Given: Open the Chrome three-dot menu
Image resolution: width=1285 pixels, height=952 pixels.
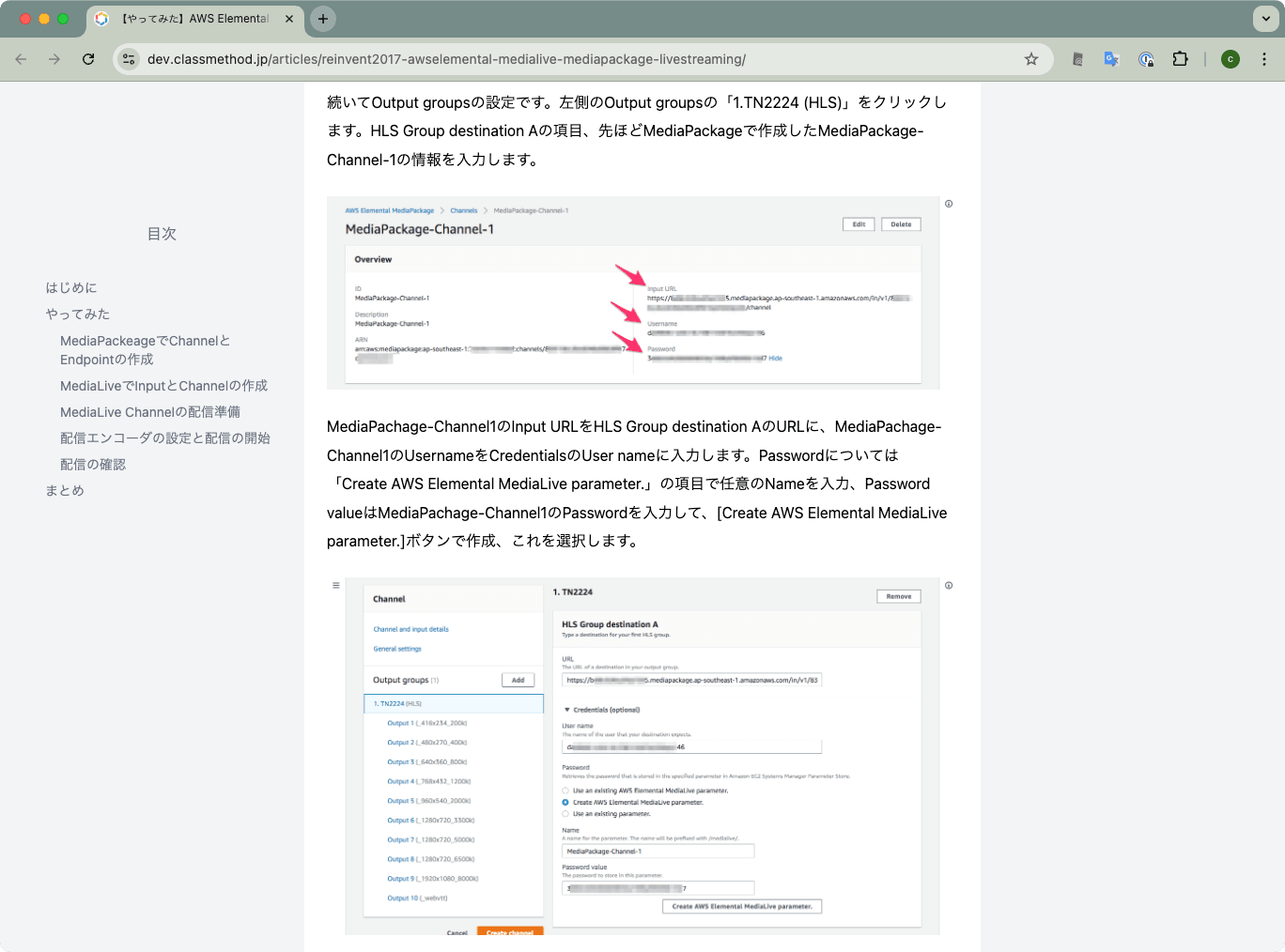Looking at the screenshot, I should coord(1264,59).
